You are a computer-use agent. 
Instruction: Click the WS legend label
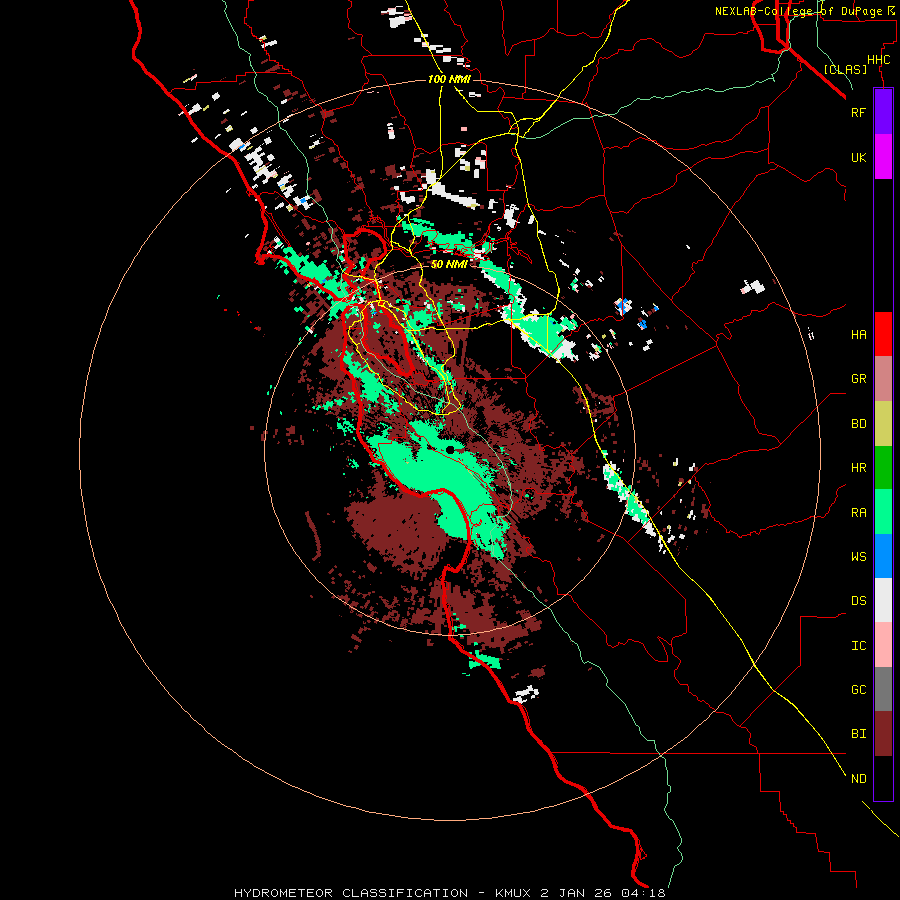(858, 557)
